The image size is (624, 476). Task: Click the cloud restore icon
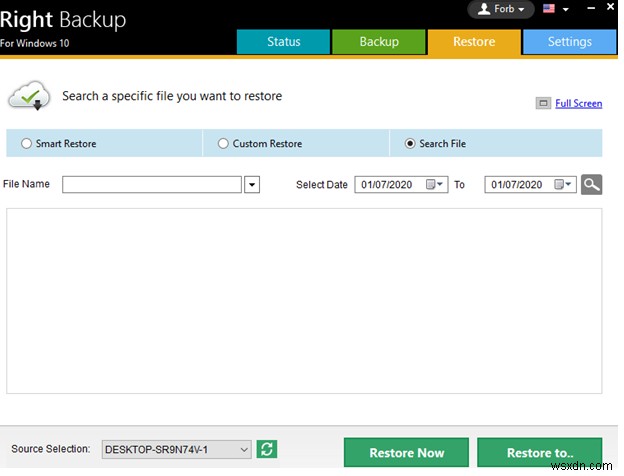coord(27,97)
